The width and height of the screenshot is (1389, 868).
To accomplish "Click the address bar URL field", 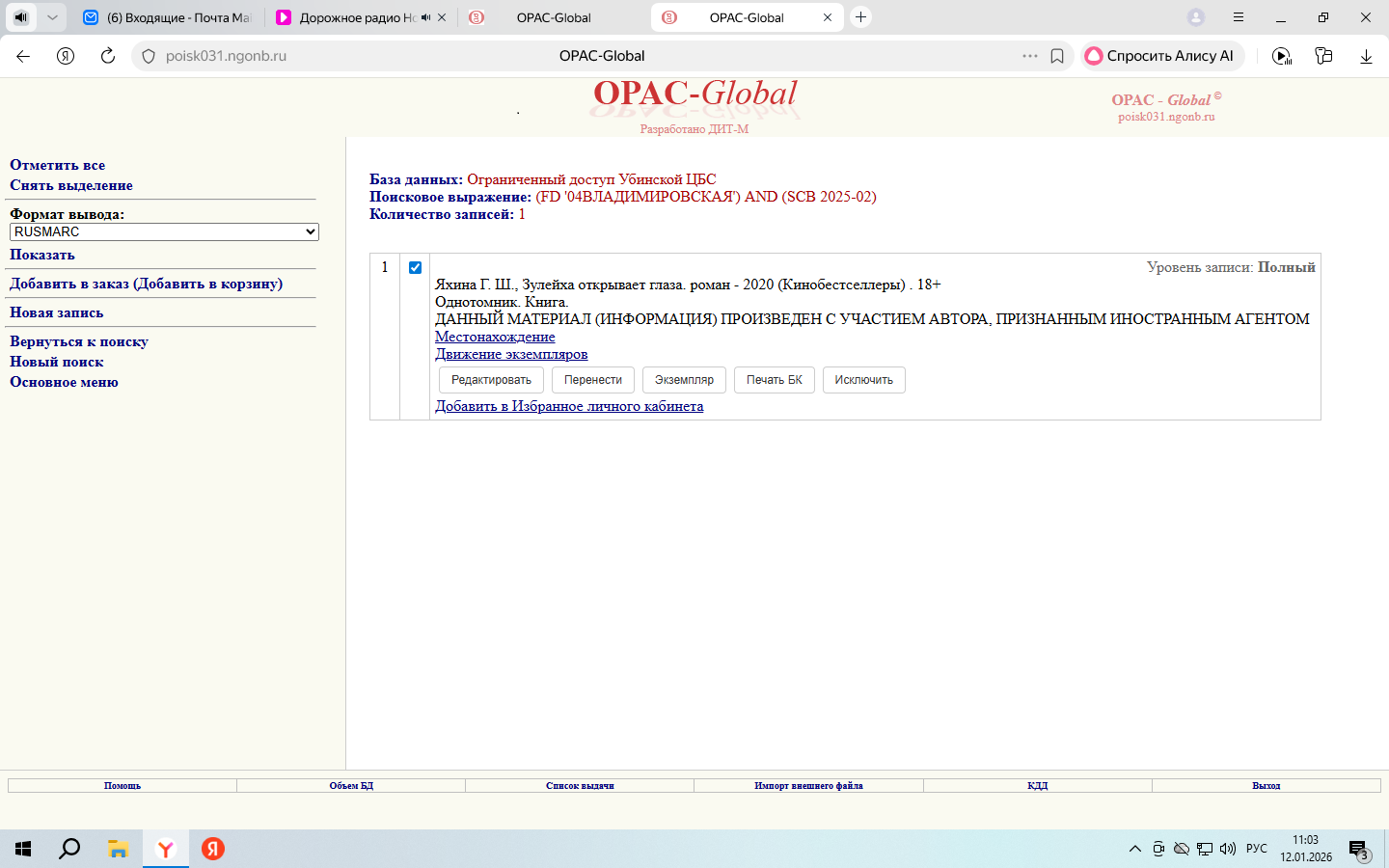I will tap(579, 56).
